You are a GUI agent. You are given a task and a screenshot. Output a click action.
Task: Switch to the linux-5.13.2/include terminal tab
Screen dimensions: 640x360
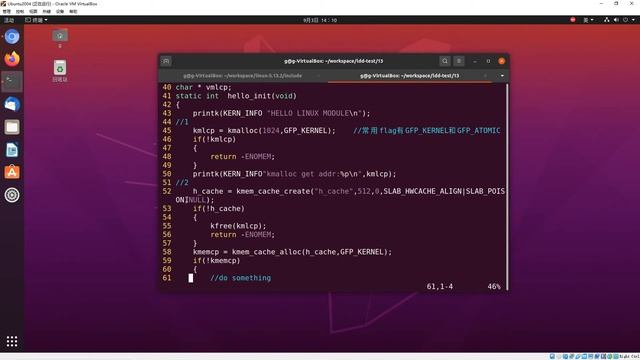[242, 76]
